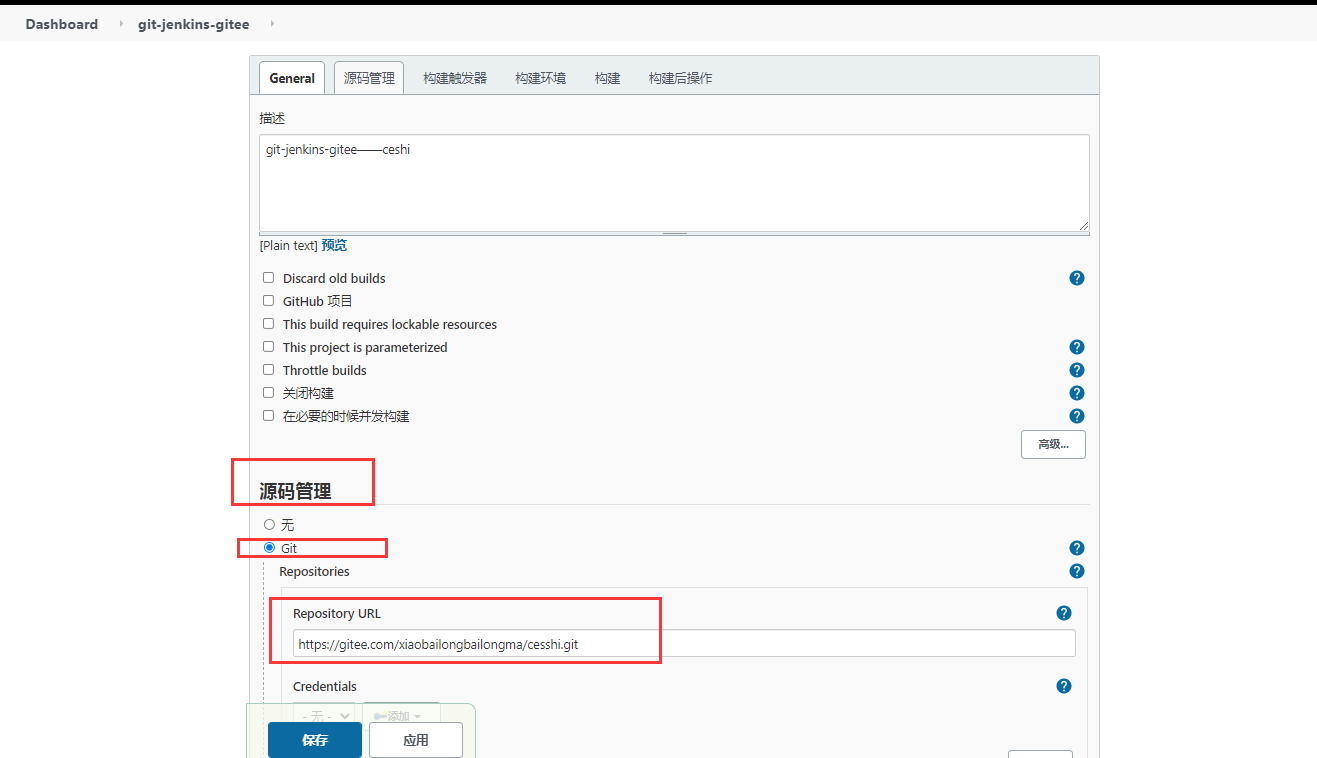Select the 无 source control radio
The image size is (1317, 758).
click(269, 524)
